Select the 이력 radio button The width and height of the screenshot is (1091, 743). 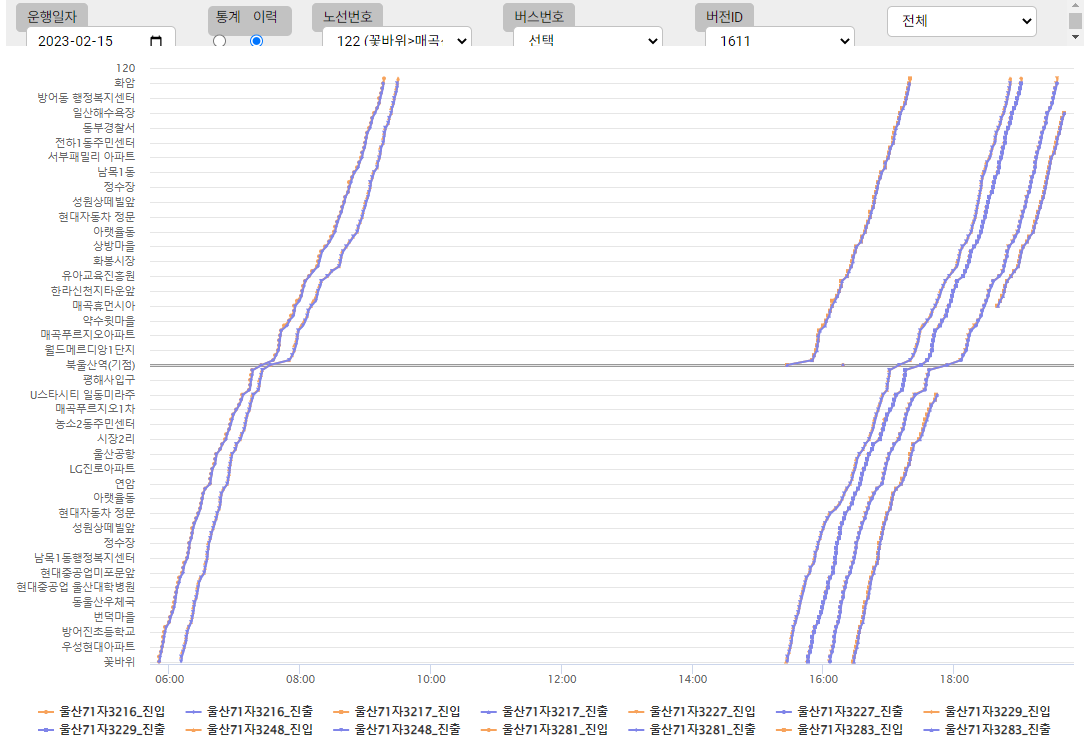tap(256, 41)
